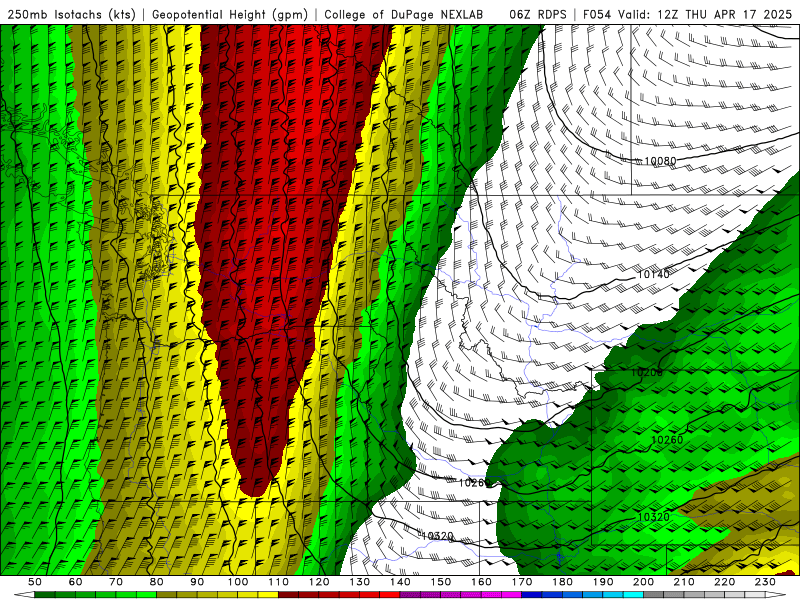Click the darkest green swatch starting the colorbar
Image resolution: width=800 pixels, height=600 pixels.
tap(45, 595)
